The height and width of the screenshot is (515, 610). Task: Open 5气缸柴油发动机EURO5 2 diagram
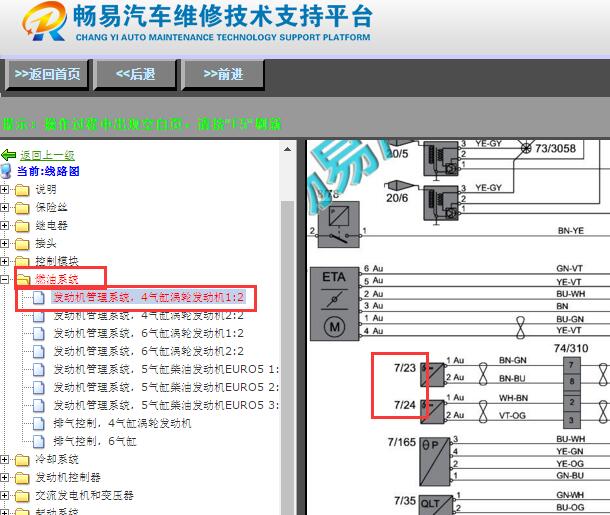point(166,387)
